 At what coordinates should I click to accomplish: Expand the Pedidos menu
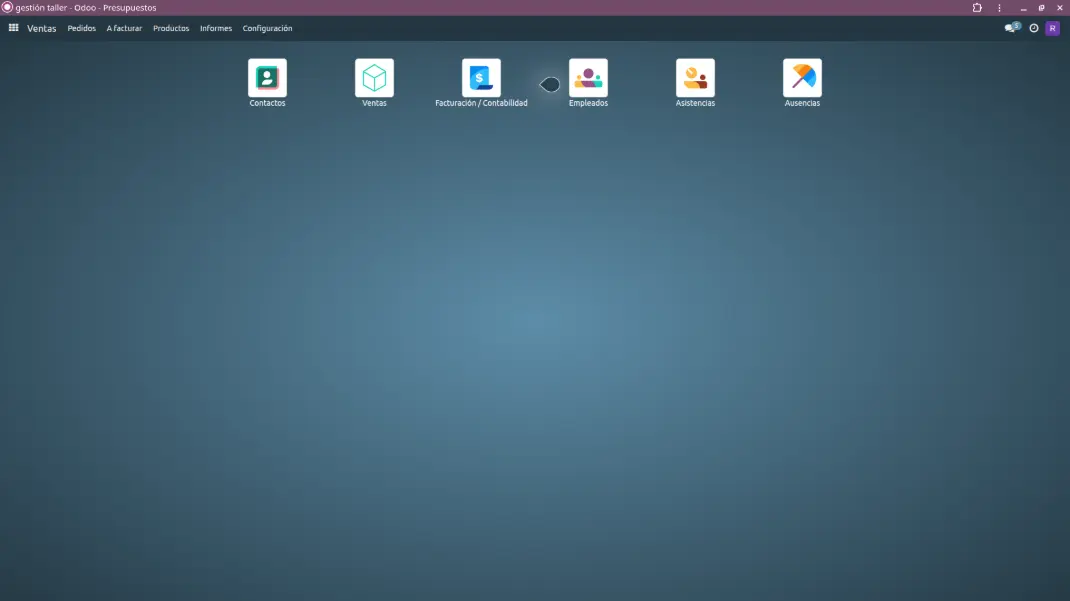click(81, 28)
